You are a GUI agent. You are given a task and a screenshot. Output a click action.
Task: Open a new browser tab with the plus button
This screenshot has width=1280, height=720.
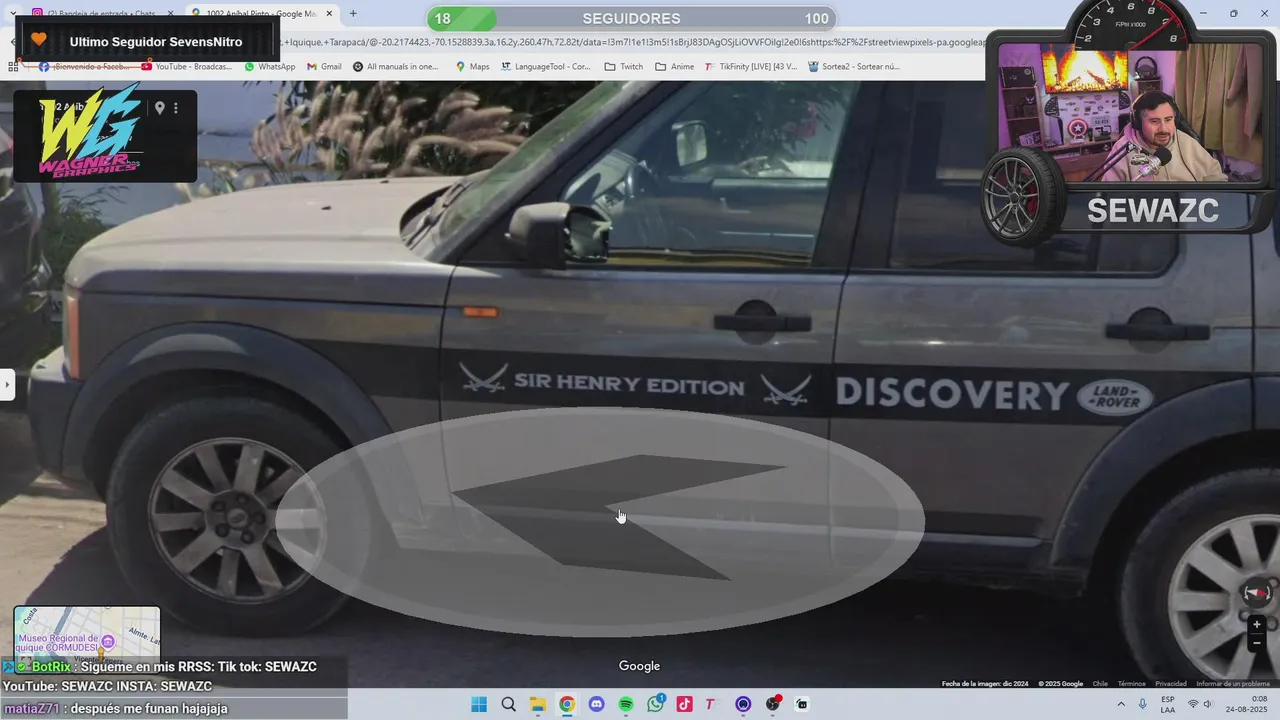click(353, 13)
